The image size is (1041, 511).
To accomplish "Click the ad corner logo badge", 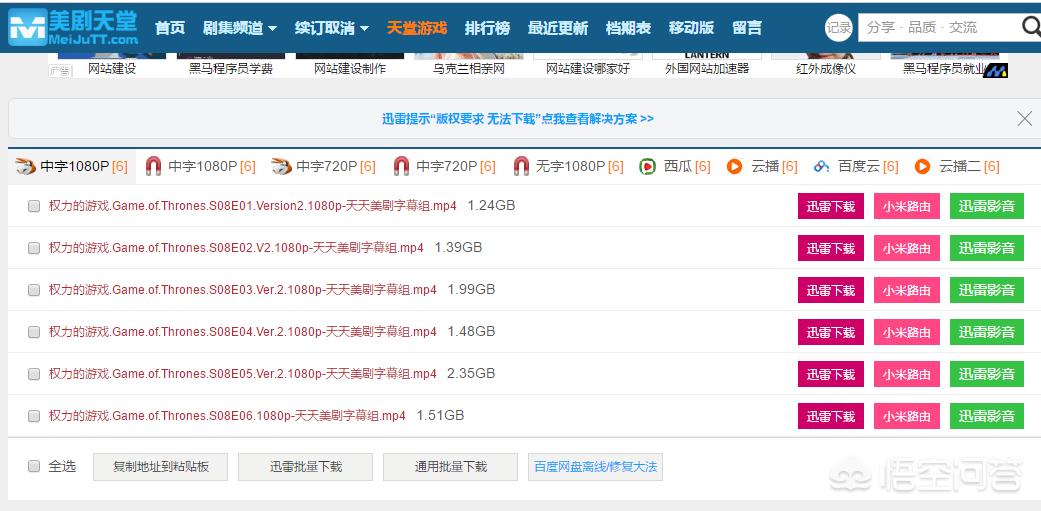I will click(995, 70).
